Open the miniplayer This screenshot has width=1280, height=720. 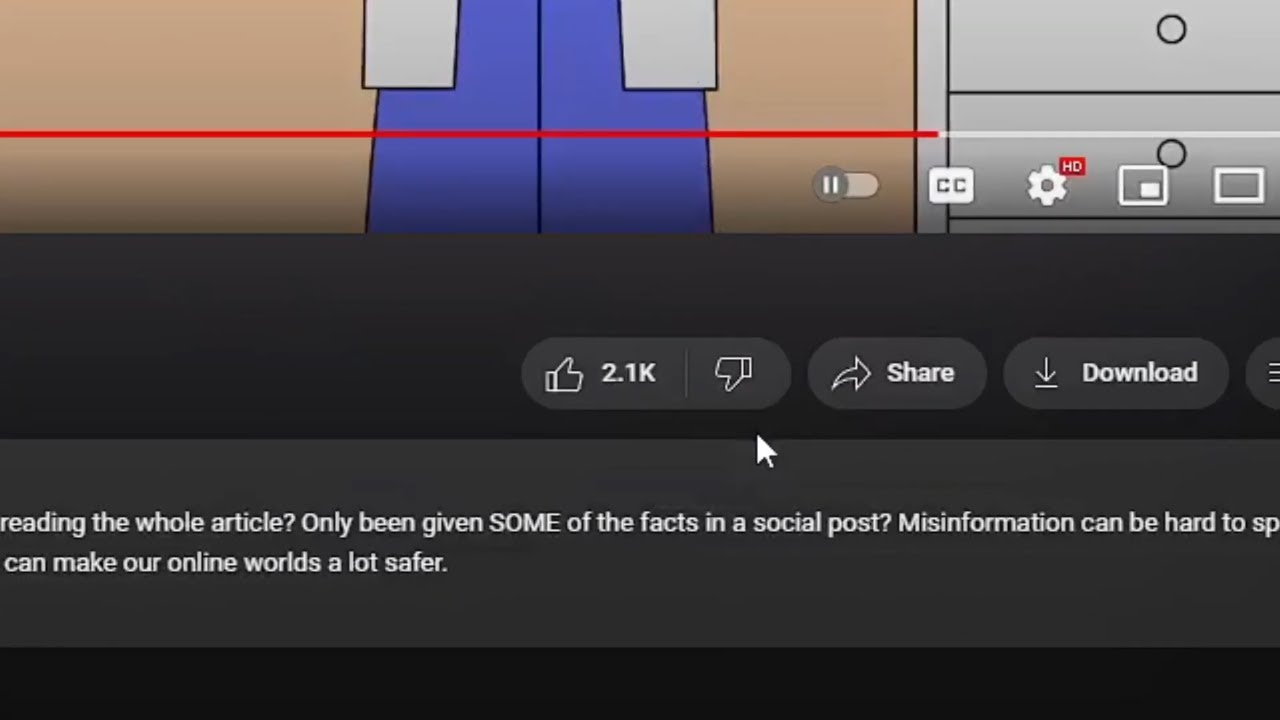(x=1143, y=186)
